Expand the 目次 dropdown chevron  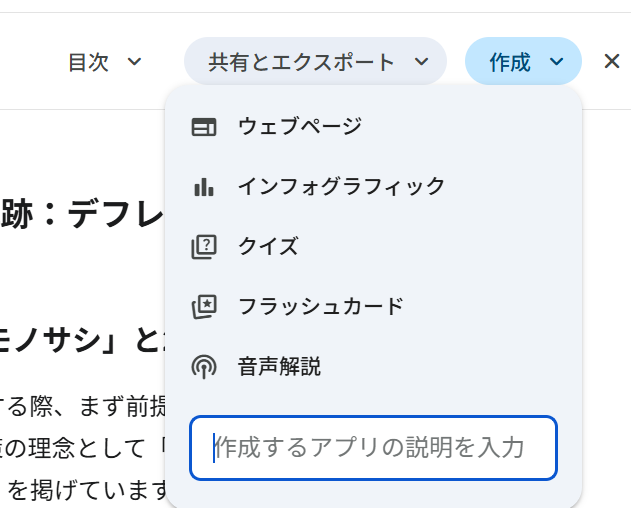pos(135,62)
